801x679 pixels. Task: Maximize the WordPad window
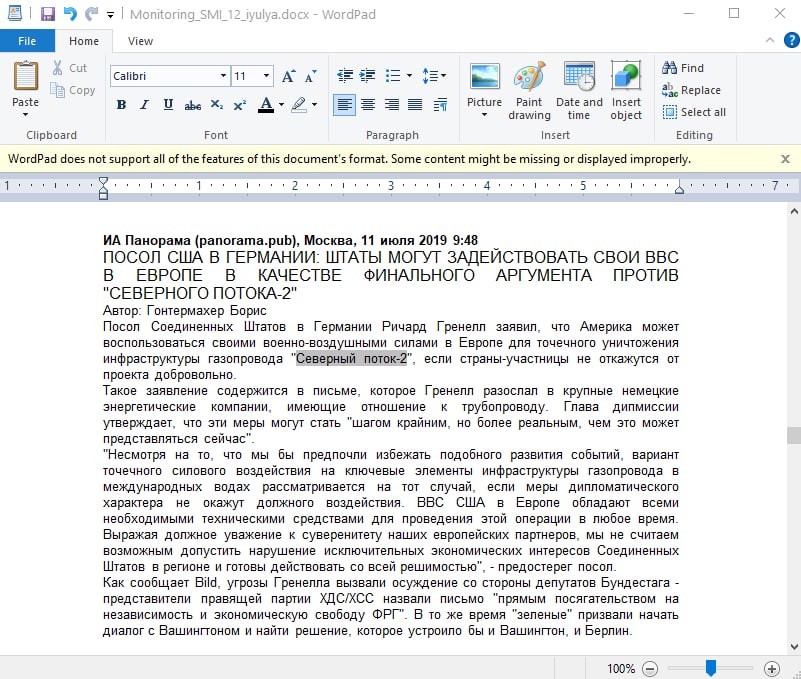(x=734, y=13)
